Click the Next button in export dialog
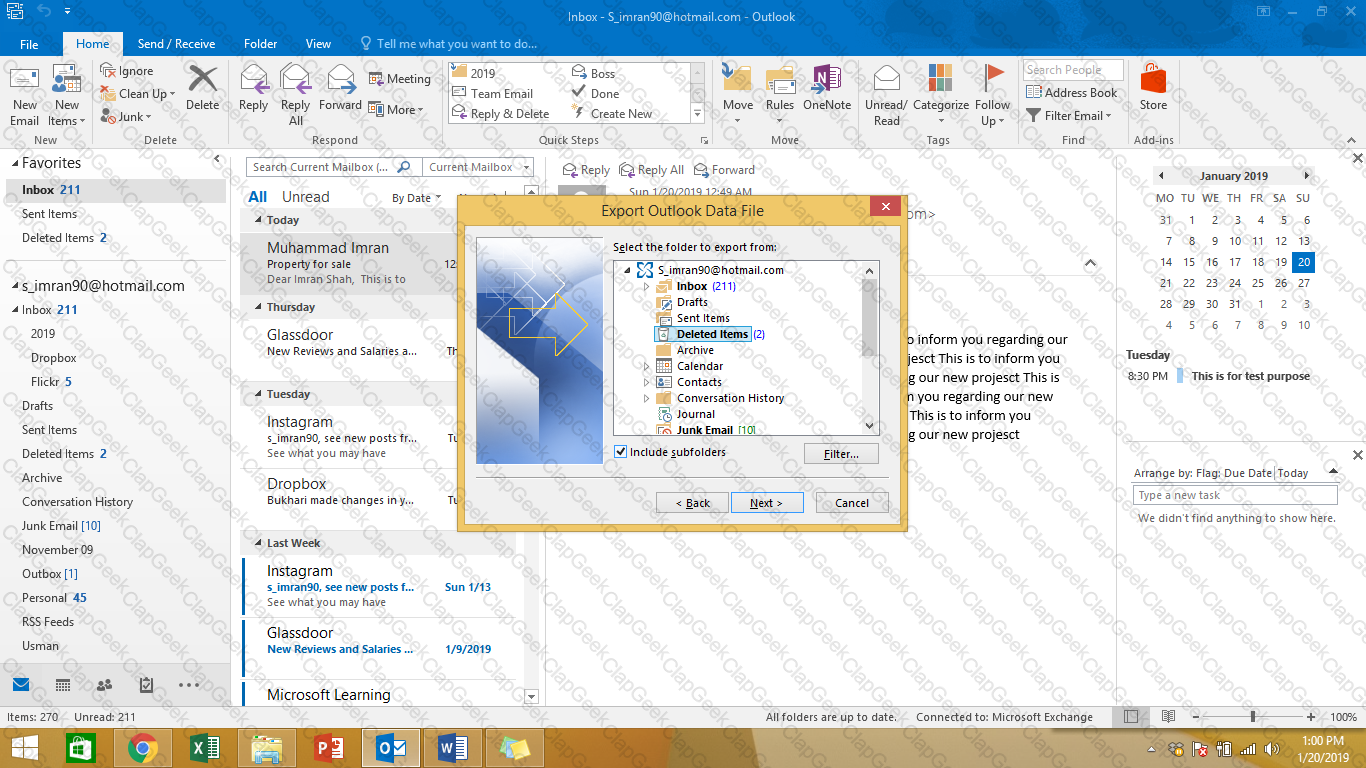 [x=767, y=503]
